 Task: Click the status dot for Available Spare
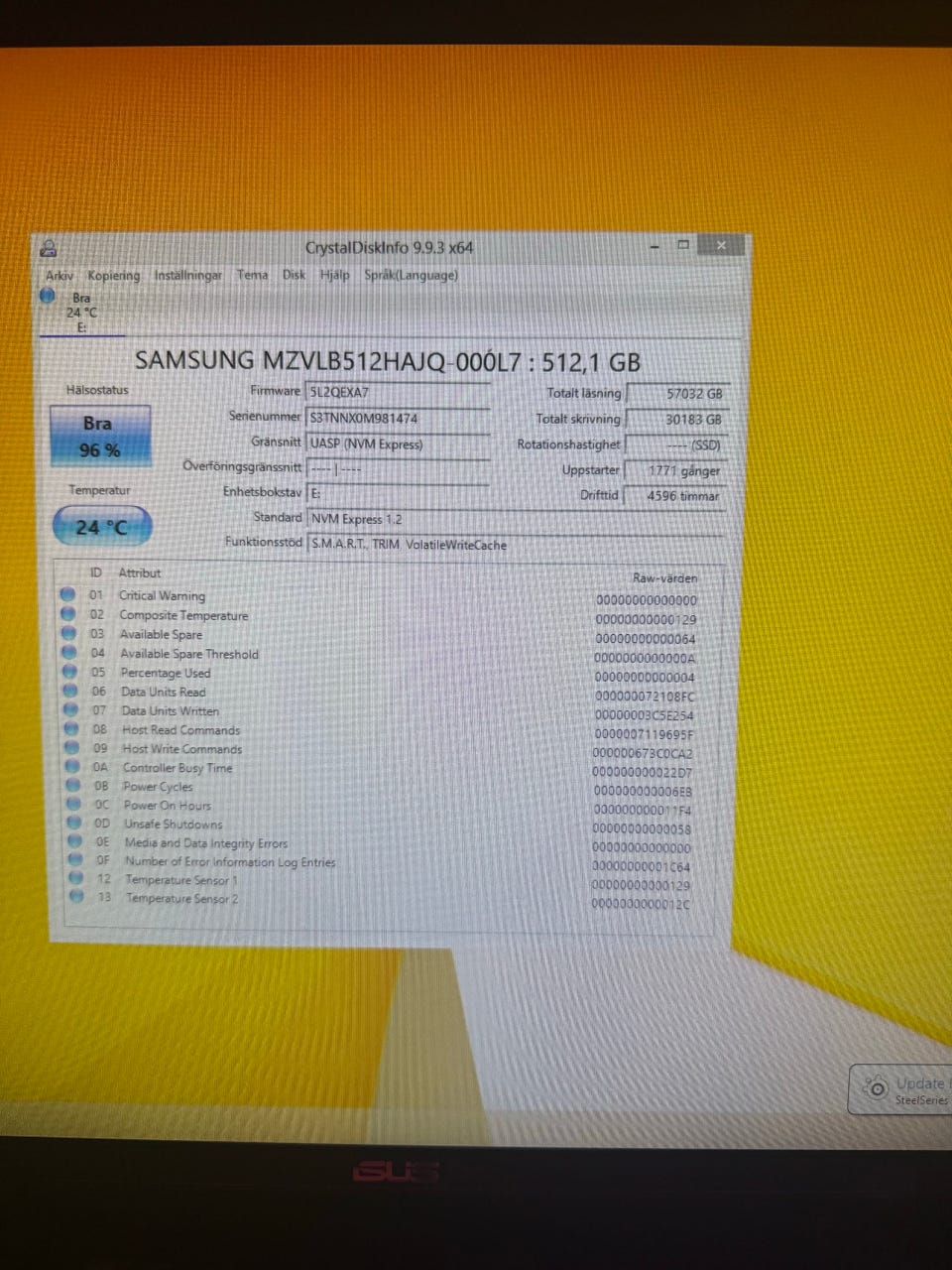pos(68,633)
